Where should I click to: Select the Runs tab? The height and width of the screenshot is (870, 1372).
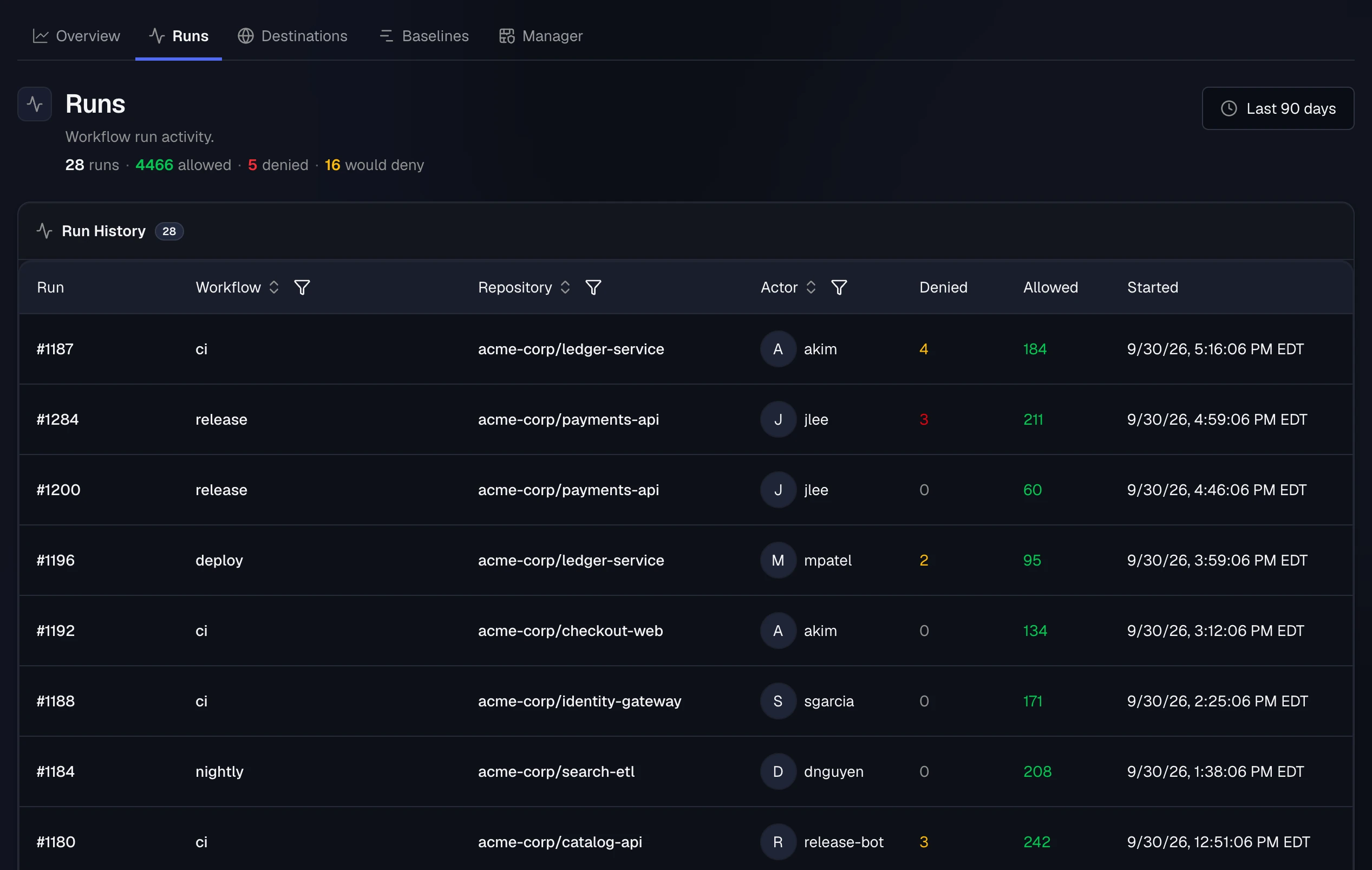pos(178,36)
